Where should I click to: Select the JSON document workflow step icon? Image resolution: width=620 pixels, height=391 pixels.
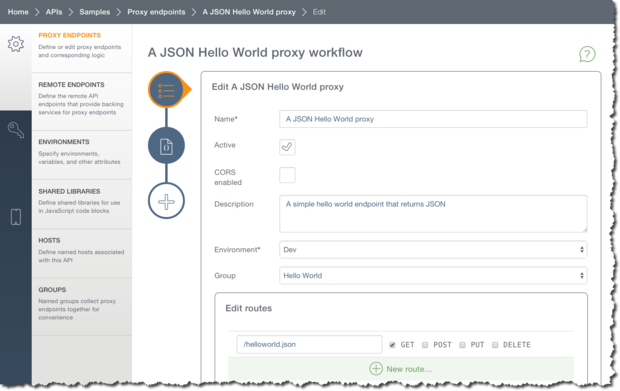[166, 146]
